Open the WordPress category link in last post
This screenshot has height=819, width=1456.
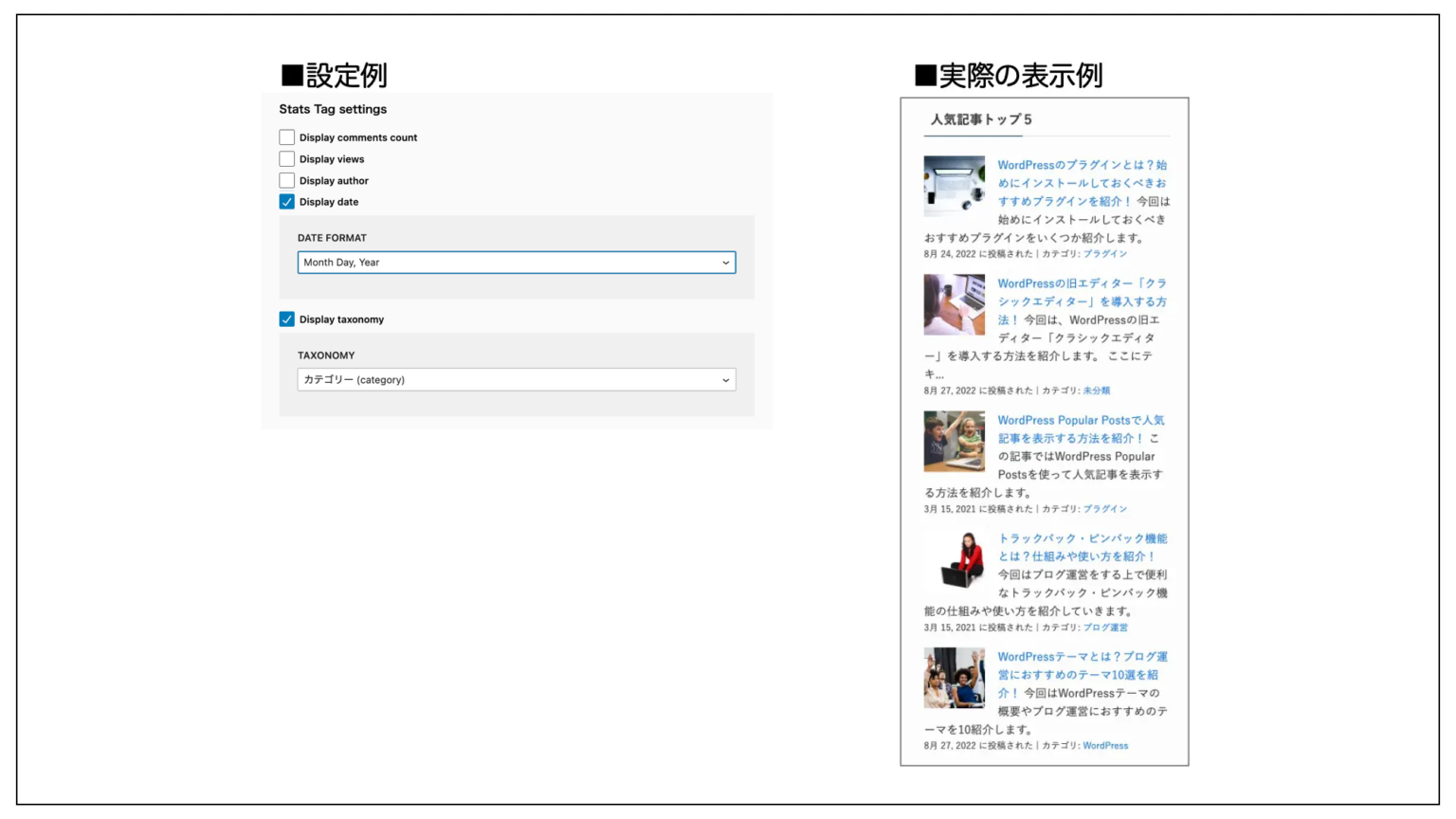(1105, 746)
